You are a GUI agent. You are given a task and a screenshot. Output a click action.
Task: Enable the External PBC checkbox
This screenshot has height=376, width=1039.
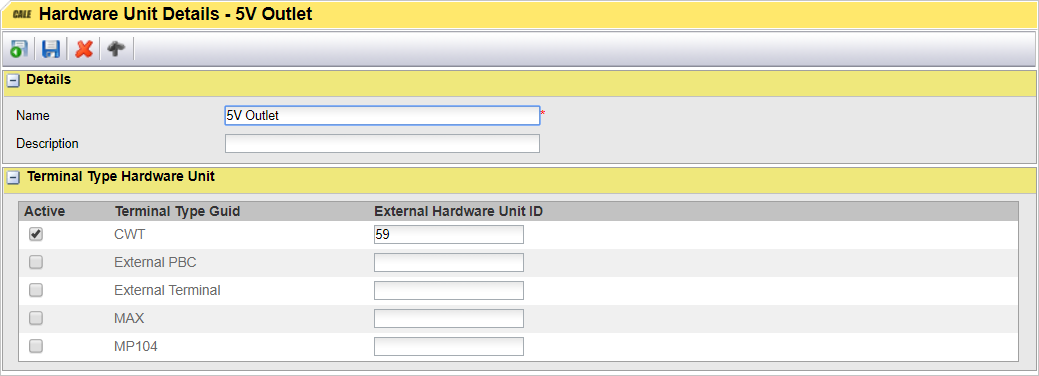point(36,262)
